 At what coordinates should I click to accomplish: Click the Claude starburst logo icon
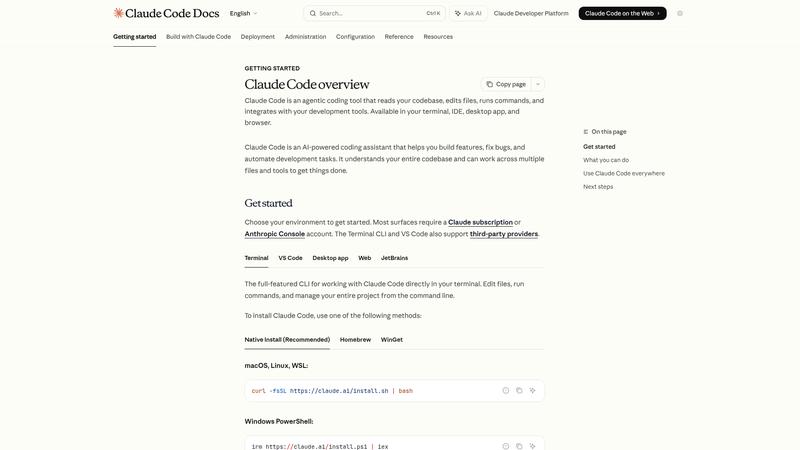(118, 13)
